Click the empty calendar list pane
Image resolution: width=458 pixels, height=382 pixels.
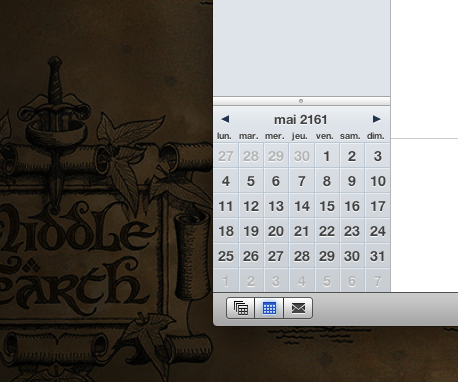pos(302,48)
